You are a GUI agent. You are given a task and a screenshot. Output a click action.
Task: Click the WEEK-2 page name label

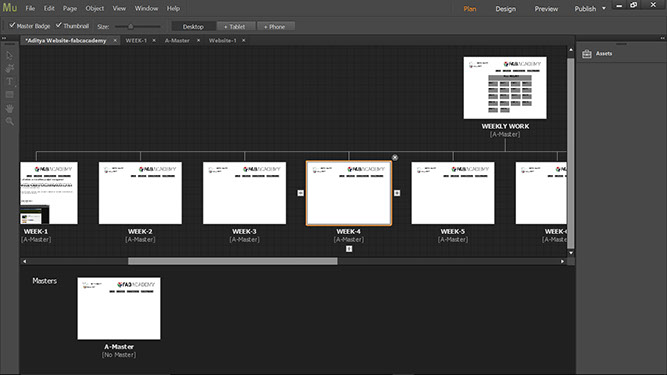140,232
